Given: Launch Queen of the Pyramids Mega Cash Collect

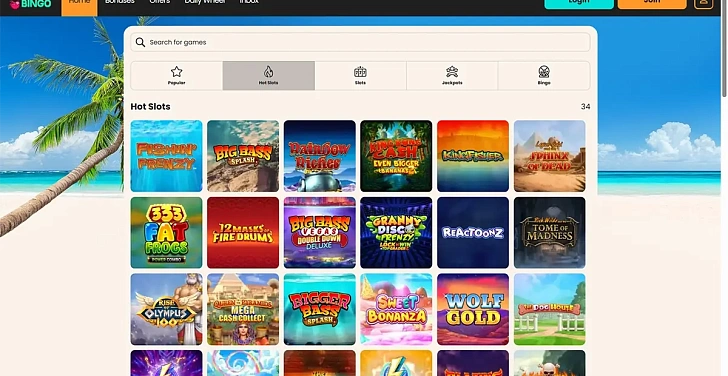Looking at the screenshot, I should pos(243,309).
